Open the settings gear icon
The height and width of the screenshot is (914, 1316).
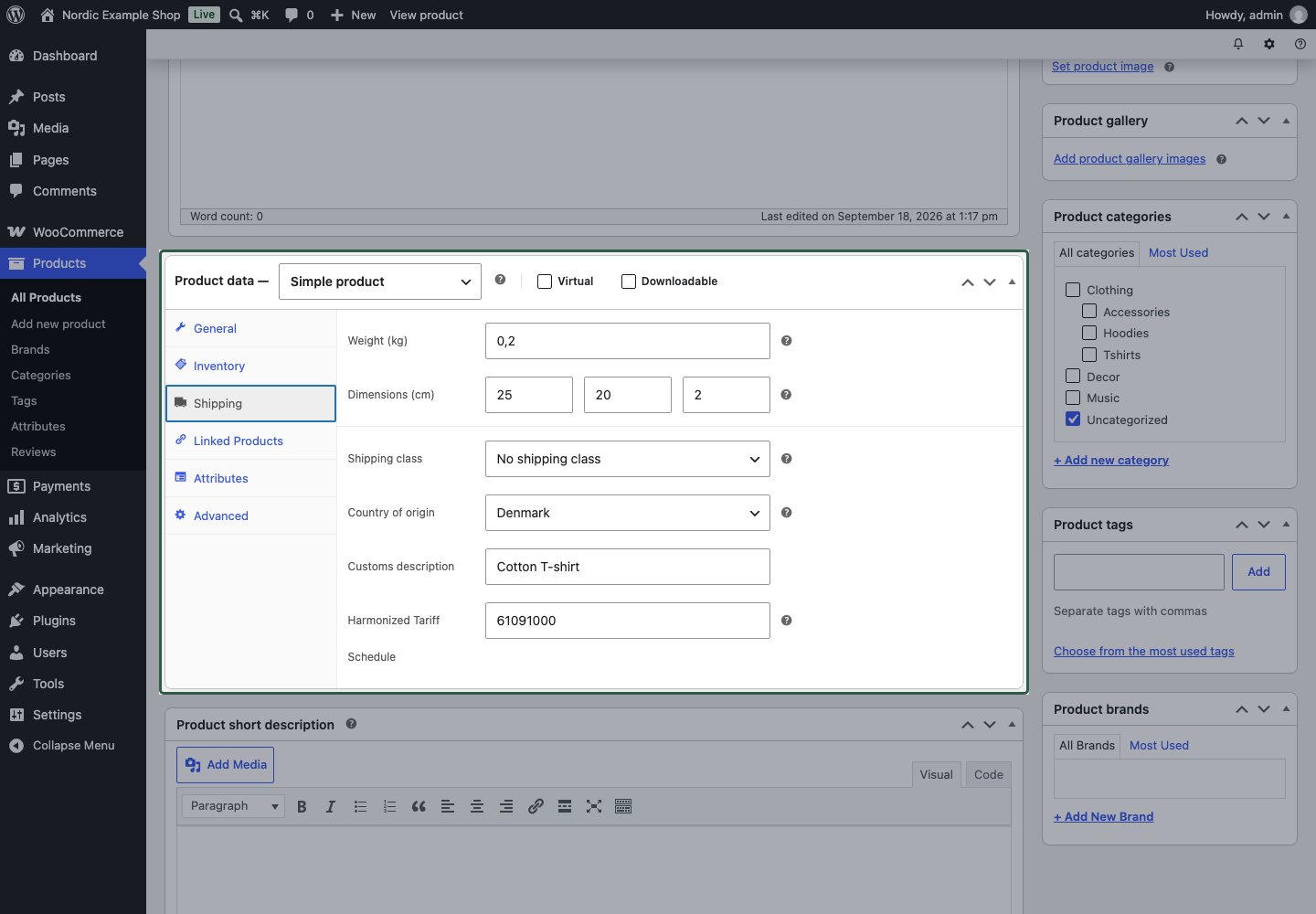pyautogui.click(x=1269, y=44)
